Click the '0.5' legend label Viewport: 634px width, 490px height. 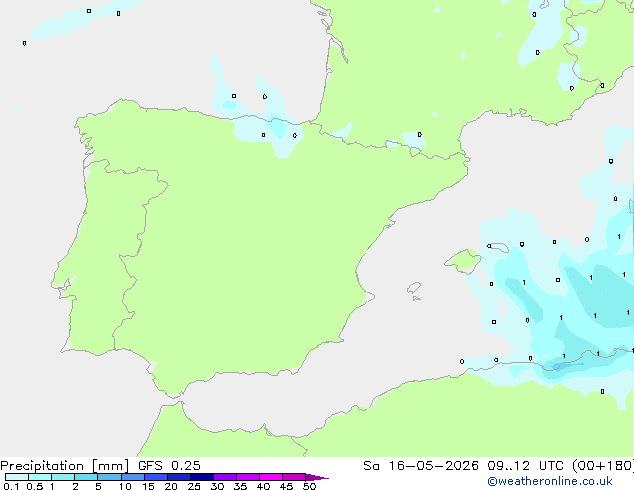[x=35, y=486]
